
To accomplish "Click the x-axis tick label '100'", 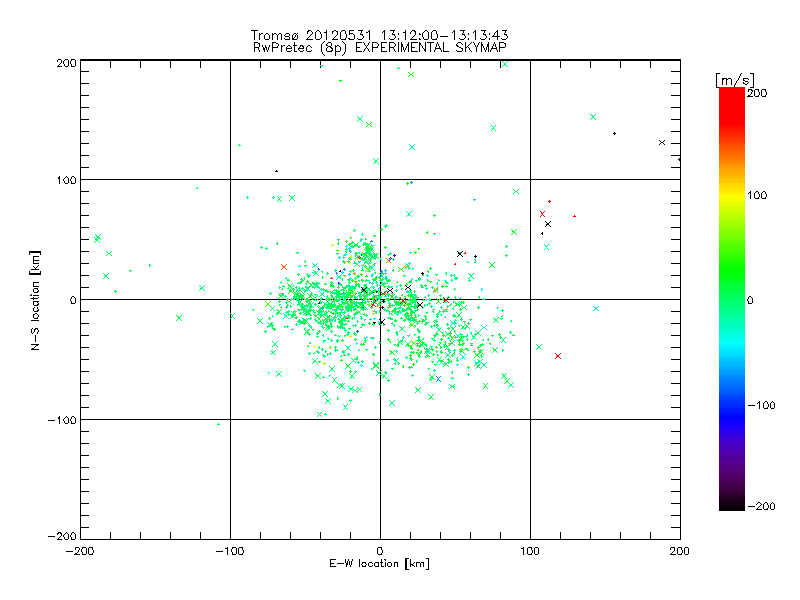I will [530, 551].
